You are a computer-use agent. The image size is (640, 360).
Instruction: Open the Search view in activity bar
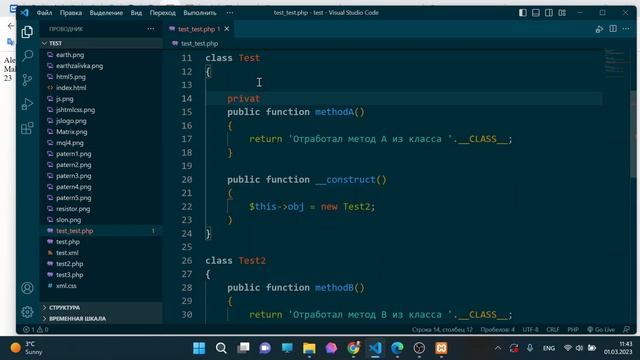coord(27,56)
